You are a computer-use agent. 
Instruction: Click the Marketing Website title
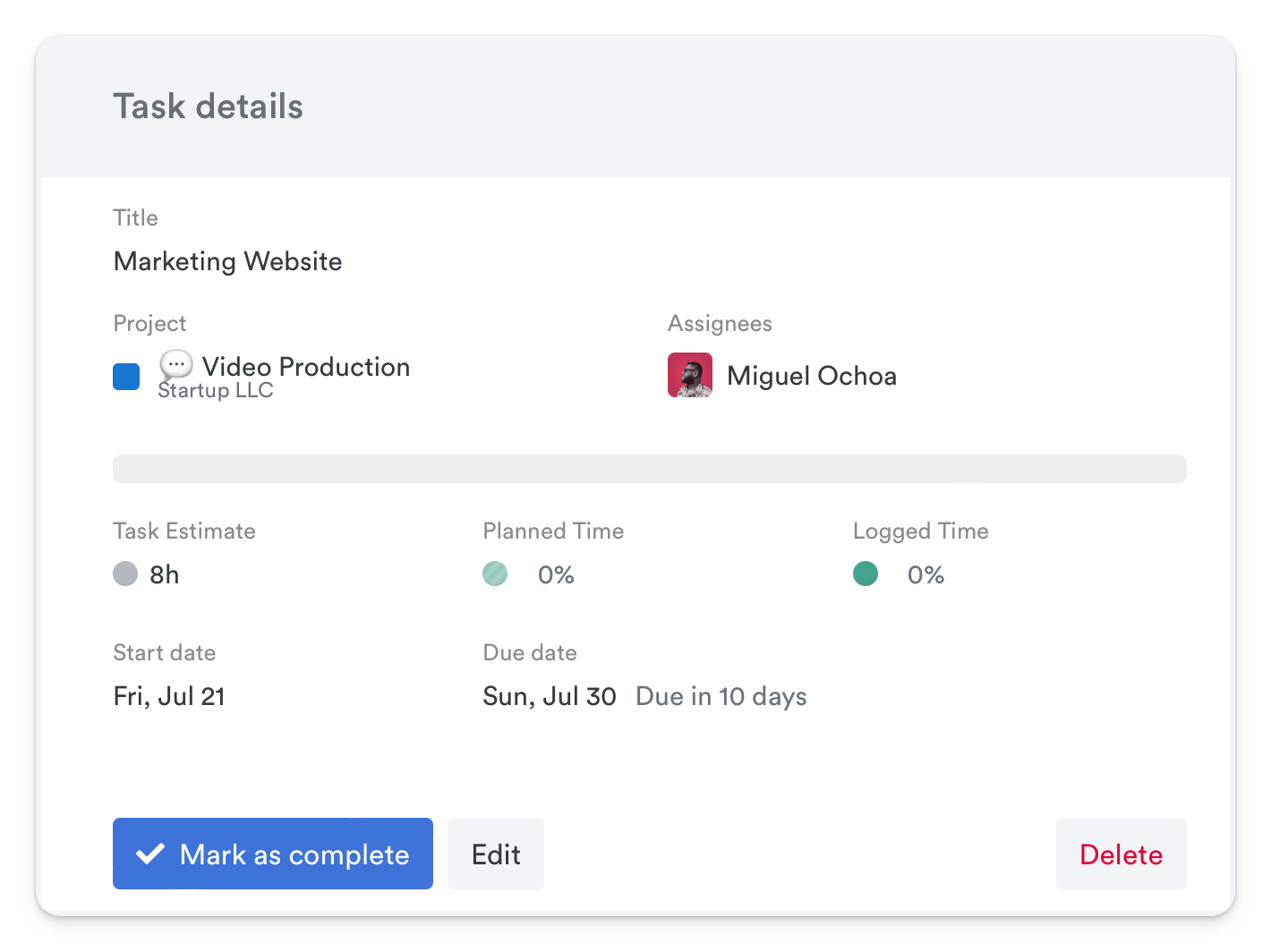[228, 261]
